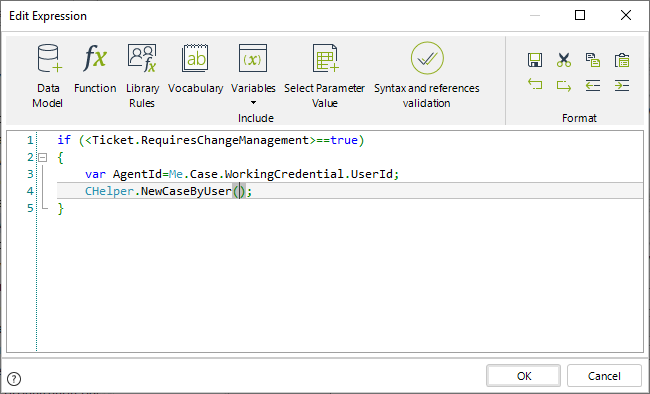
Task: Open the Variables tool
Action: (x=253, y=69)
